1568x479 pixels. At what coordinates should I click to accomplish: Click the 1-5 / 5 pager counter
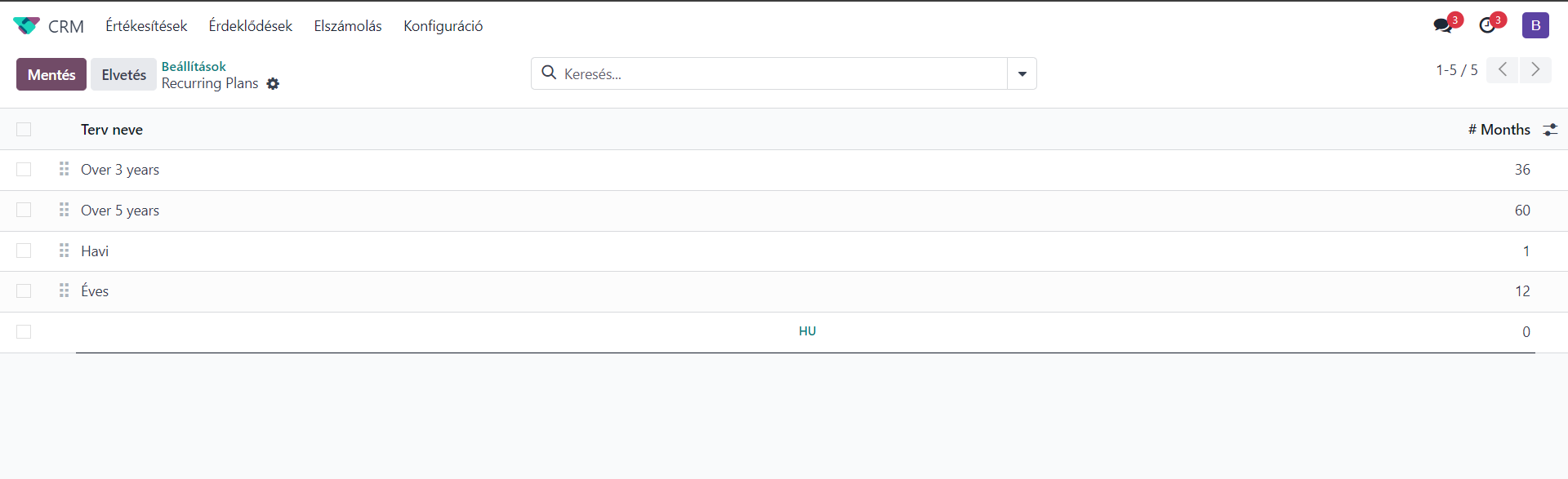1457,70
